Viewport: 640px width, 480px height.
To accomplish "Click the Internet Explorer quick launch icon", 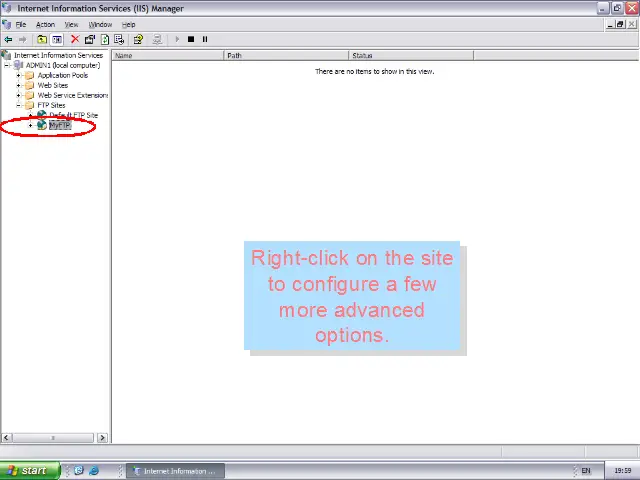I will (x=94, y=471).
